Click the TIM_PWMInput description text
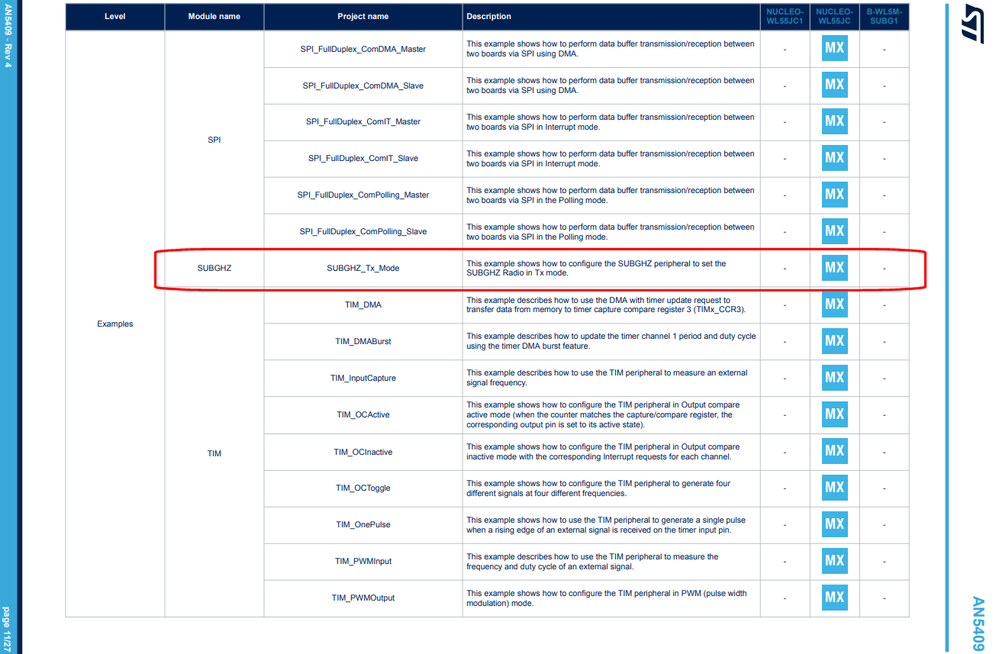The width and height of the screenshot is (999, 654). [x=593, y=562]
